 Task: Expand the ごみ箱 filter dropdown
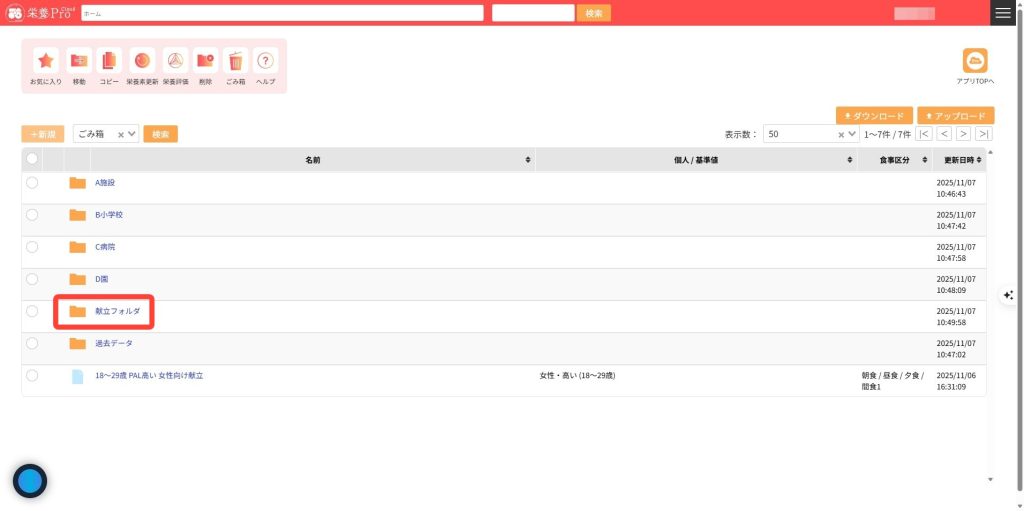tap(132, 134)
